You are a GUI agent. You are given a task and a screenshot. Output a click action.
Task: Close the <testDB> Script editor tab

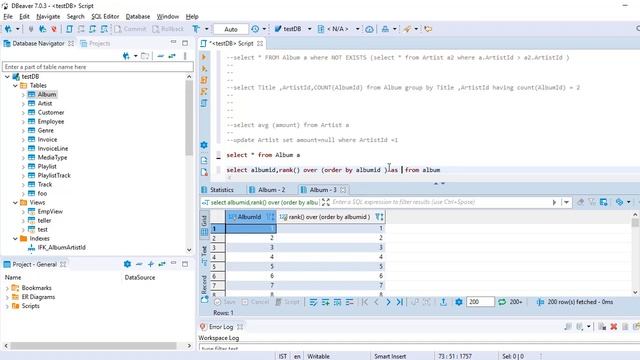(x=260, y=43)
